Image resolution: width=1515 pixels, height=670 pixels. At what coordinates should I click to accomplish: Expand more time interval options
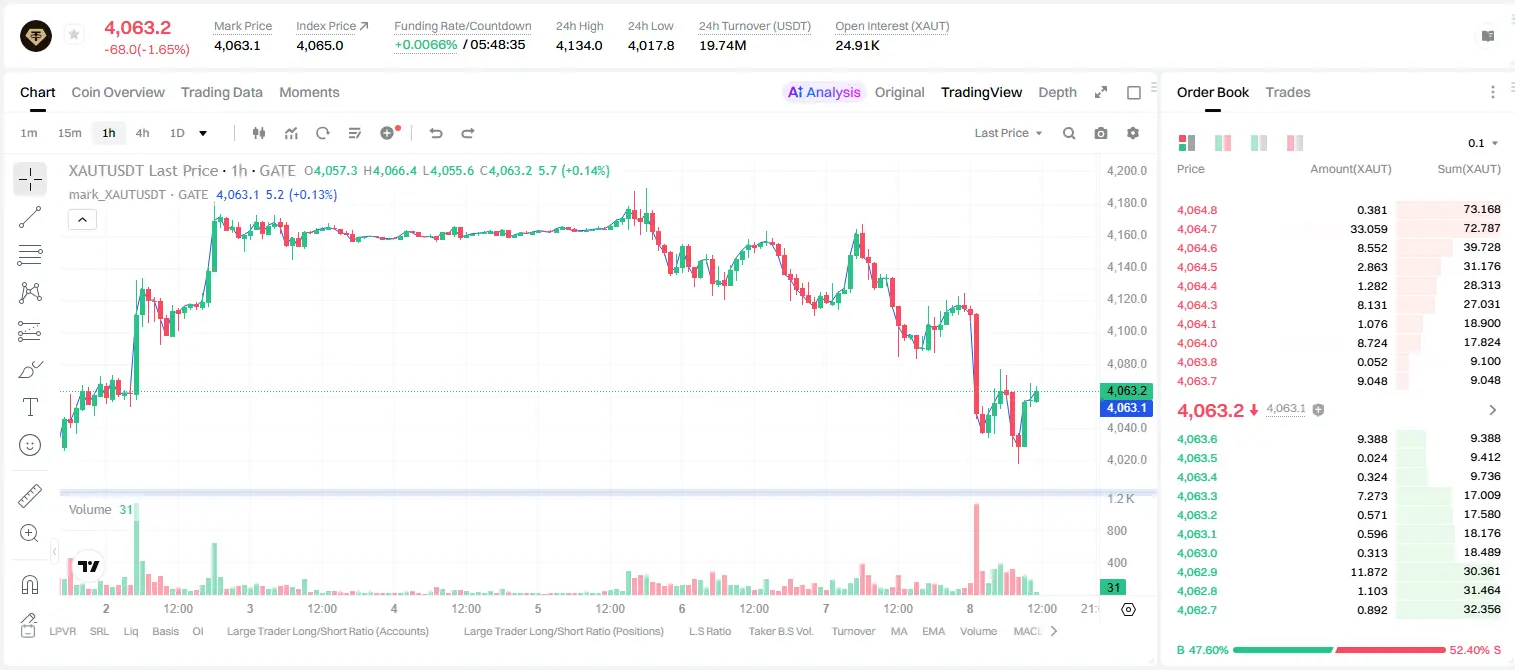pyautogui.click(x=203, y=133)
